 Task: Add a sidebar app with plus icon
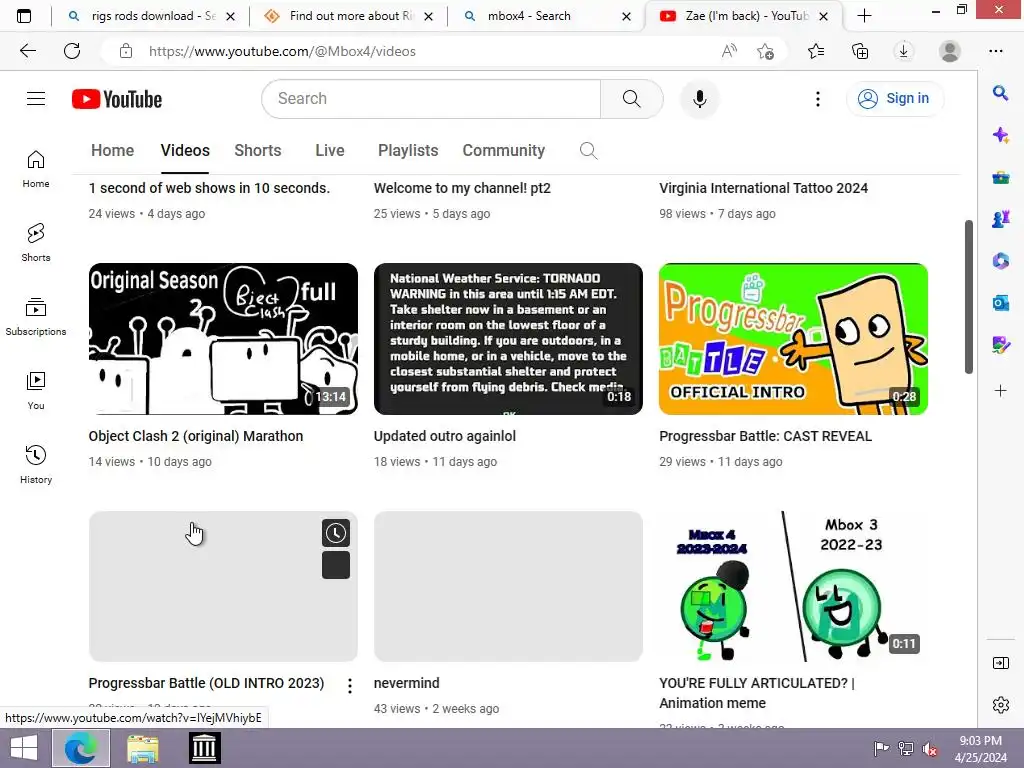1000,391
